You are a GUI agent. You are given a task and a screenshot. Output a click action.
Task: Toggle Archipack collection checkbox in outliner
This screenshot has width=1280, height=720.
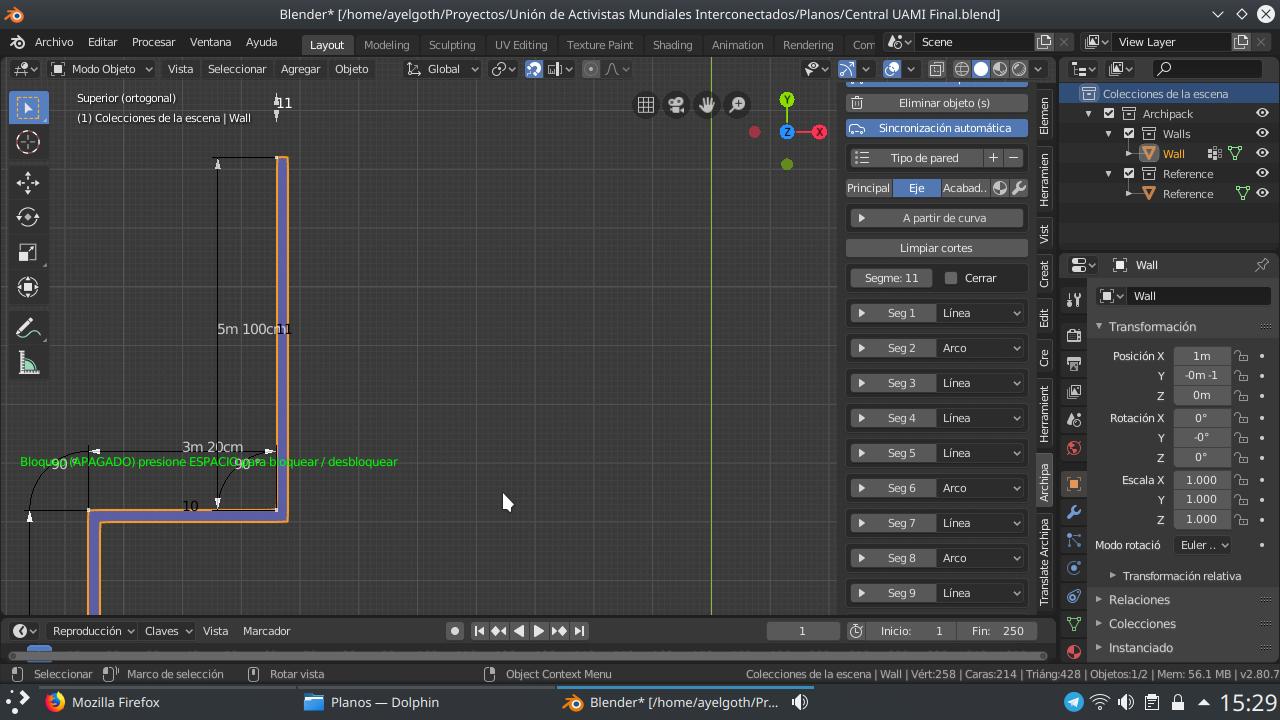(x=1109, y=114)
